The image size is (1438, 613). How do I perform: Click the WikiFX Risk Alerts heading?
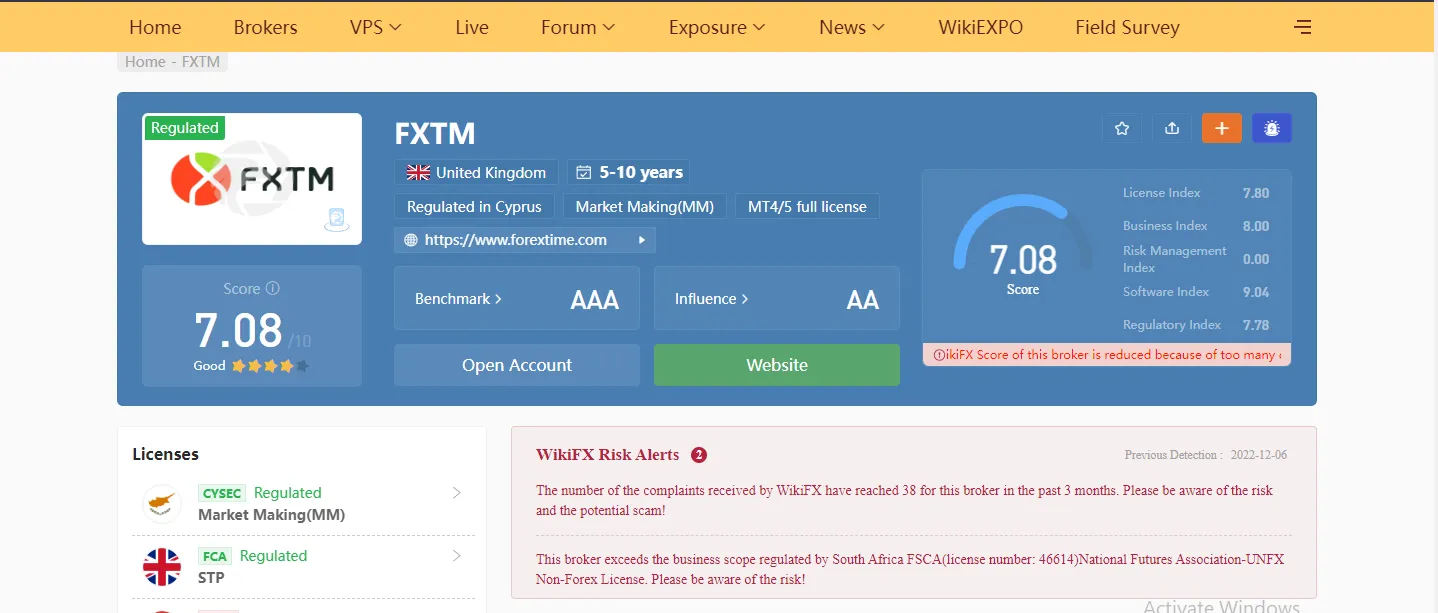[x=608, y=455]
